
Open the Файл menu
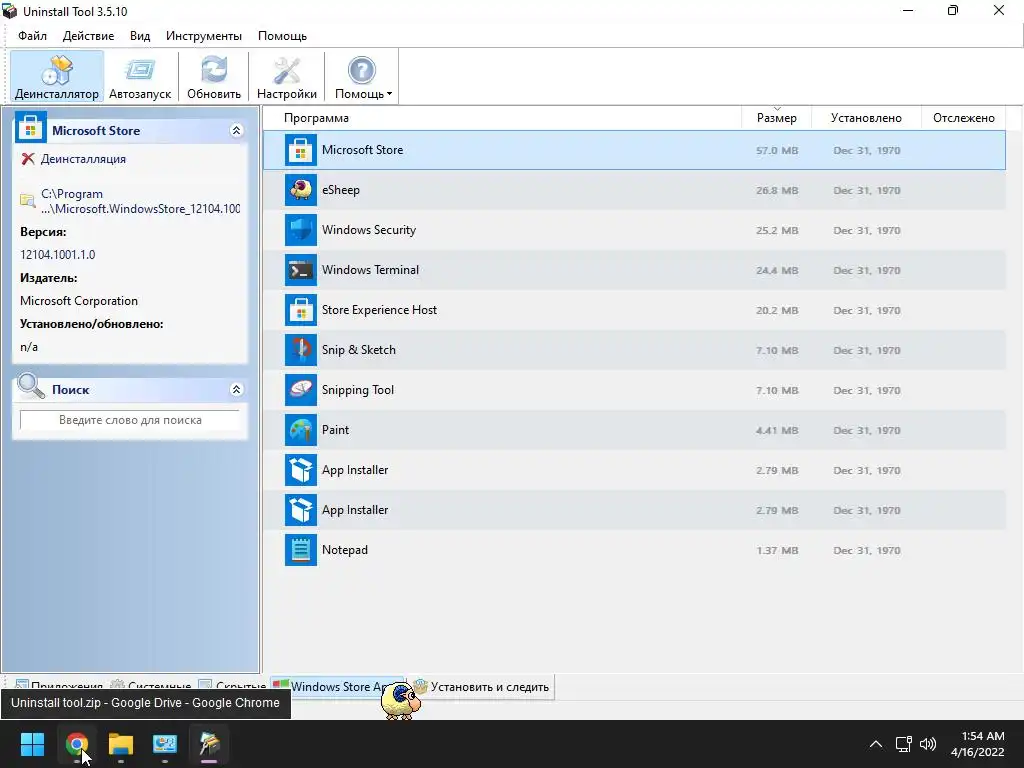(32, 36)
